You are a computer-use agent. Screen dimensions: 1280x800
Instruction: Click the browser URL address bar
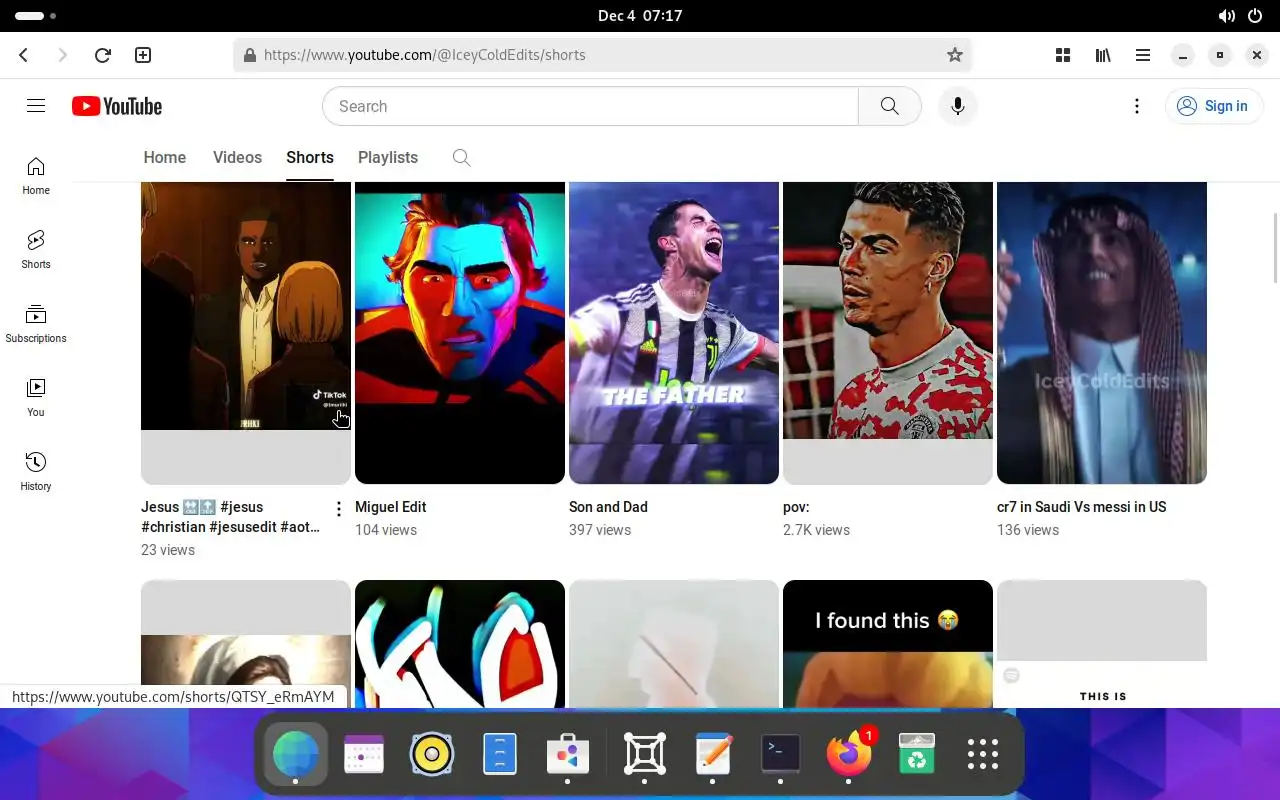click(x=602, y=55)
